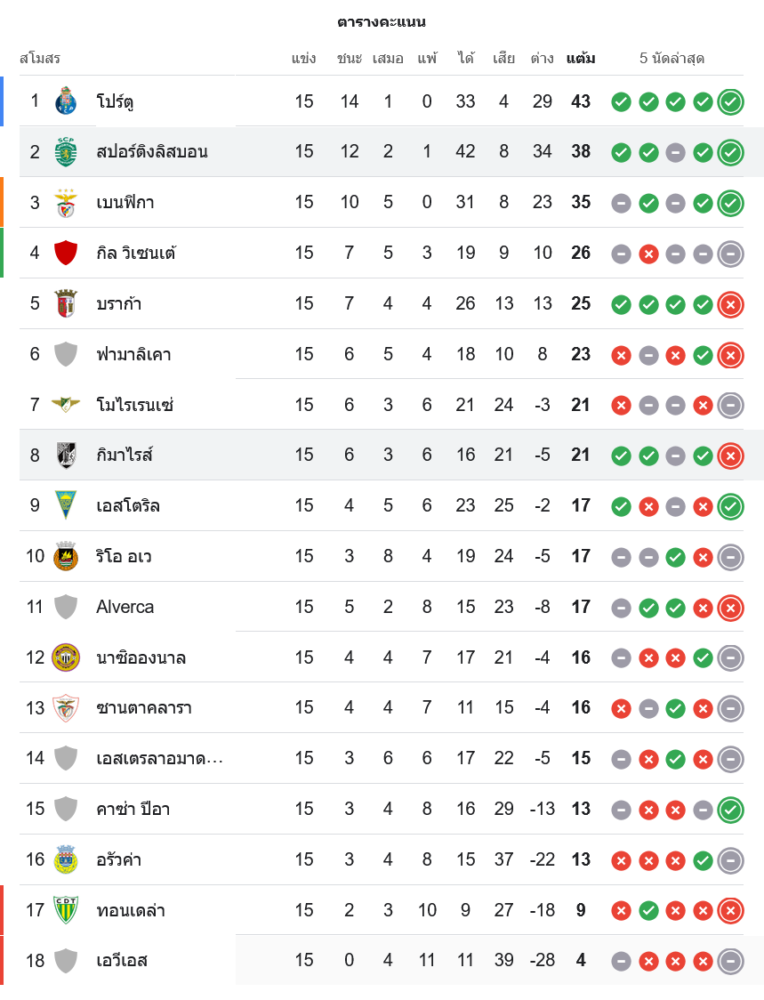This screenshot has height=1000, width=764.
Task: Click the 5 นัดล่าสุด column header
Action: [672, 58]
